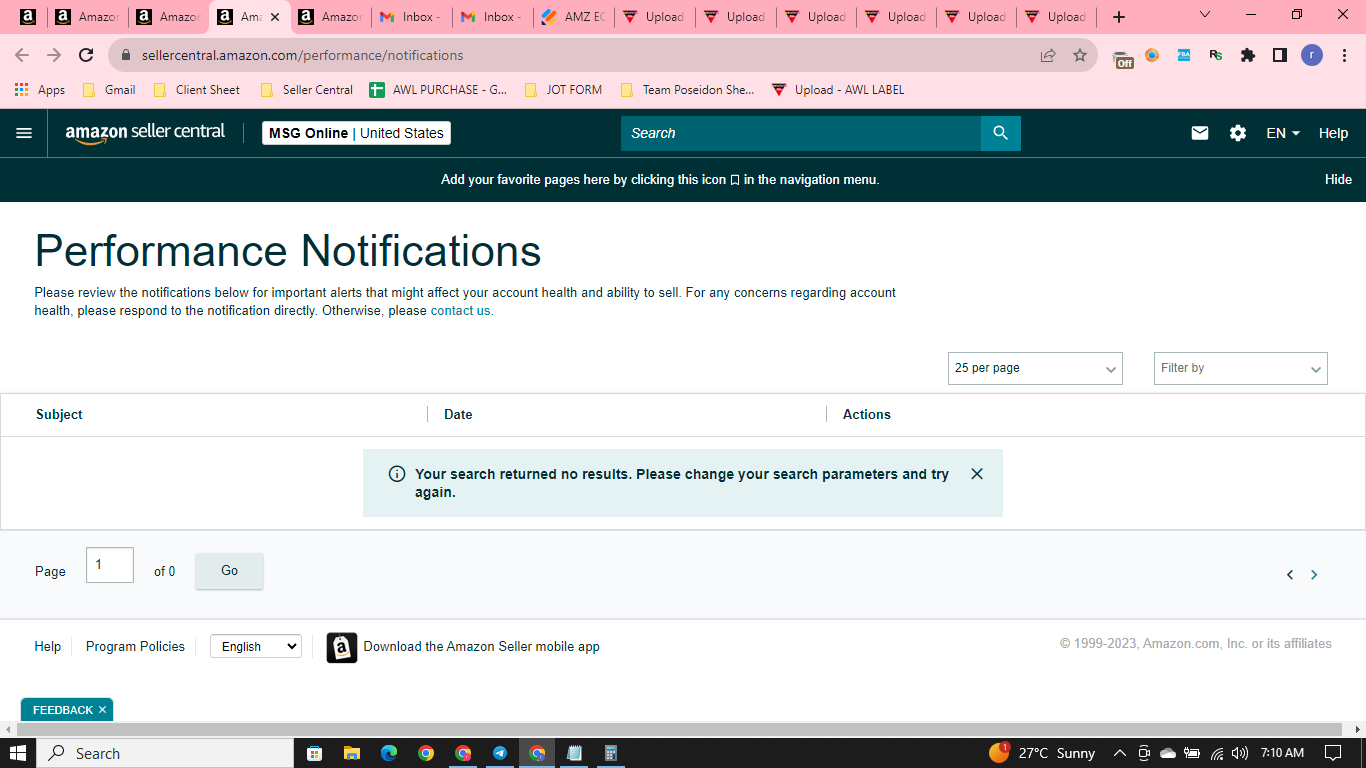Expand the EN language dropdown
Screen dimensions: 1366x768
(1283, 133)
